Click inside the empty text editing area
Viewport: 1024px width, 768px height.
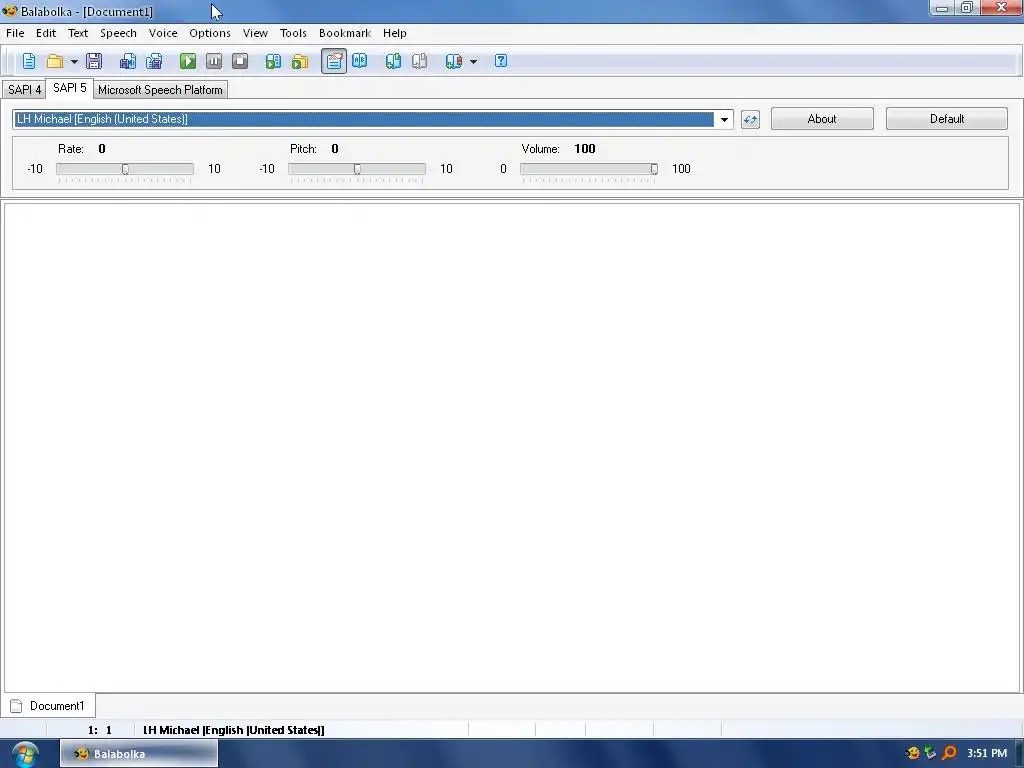click(x=511, y=447)
